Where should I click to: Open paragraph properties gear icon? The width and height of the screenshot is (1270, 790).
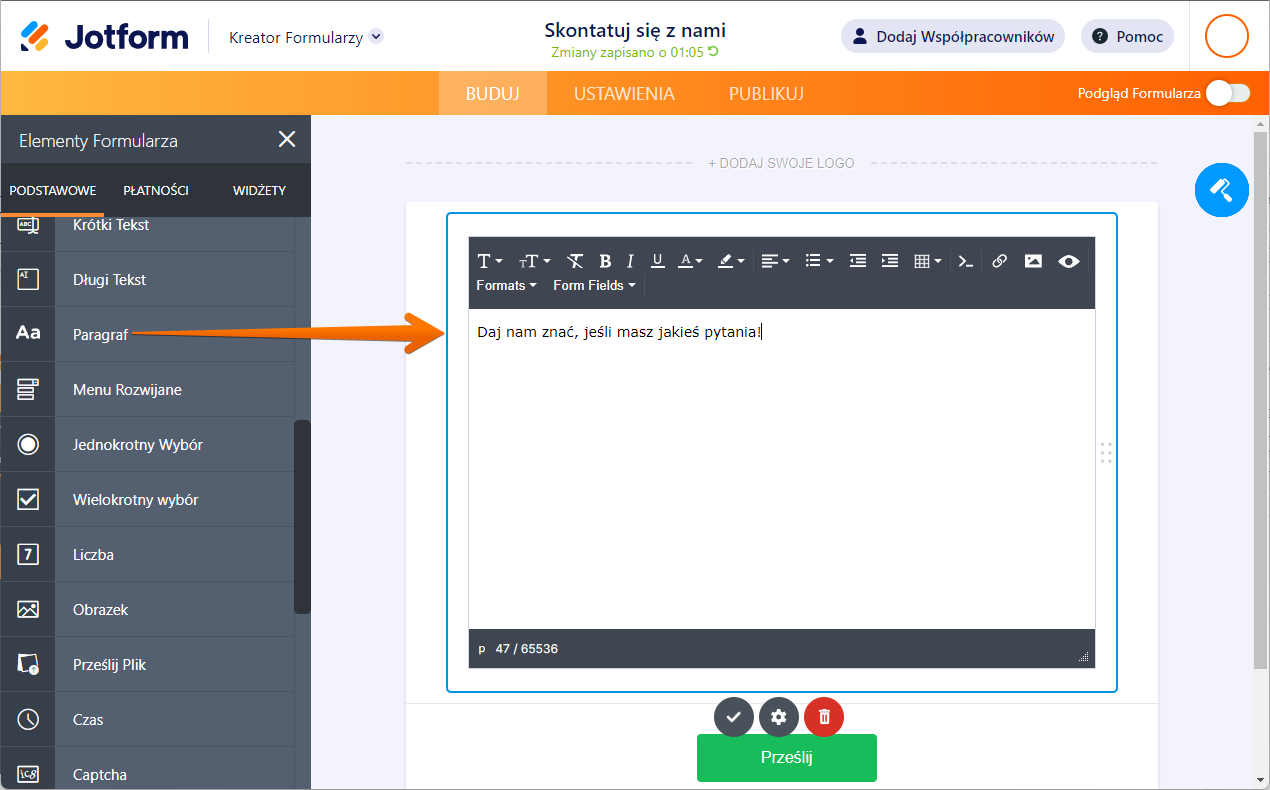pos(779,717)
